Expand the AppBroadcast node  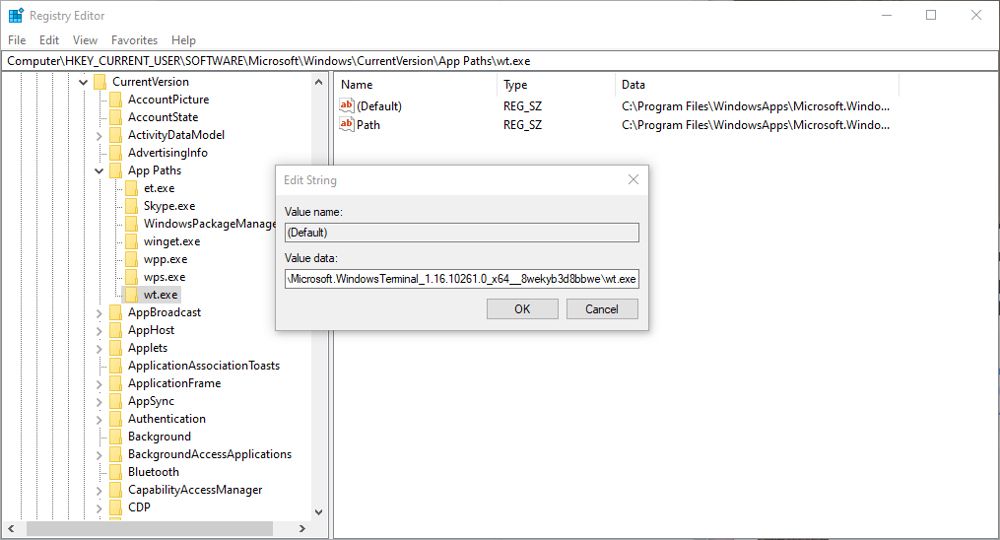[x=99, y=313]
